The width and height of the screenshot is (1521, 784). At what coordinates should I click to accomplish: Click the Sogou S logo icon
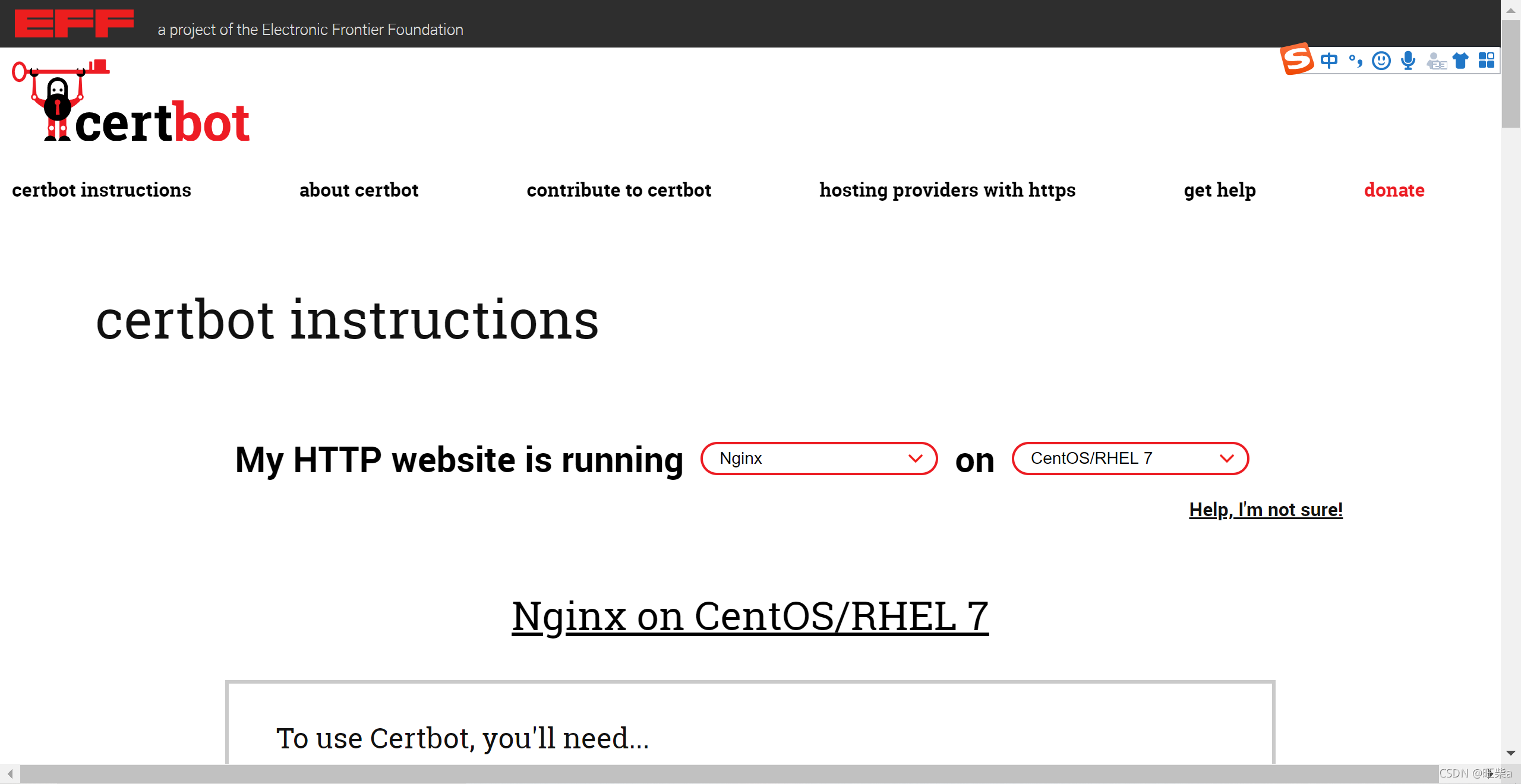coord(1296,59)
